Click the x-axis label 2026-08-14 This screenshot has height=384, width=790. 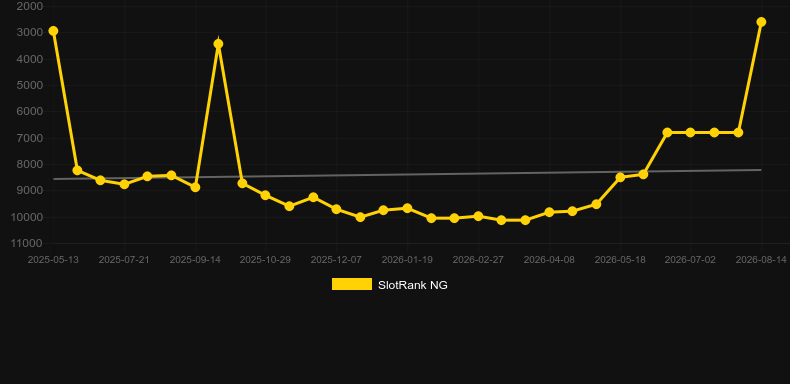coord(761,260)
